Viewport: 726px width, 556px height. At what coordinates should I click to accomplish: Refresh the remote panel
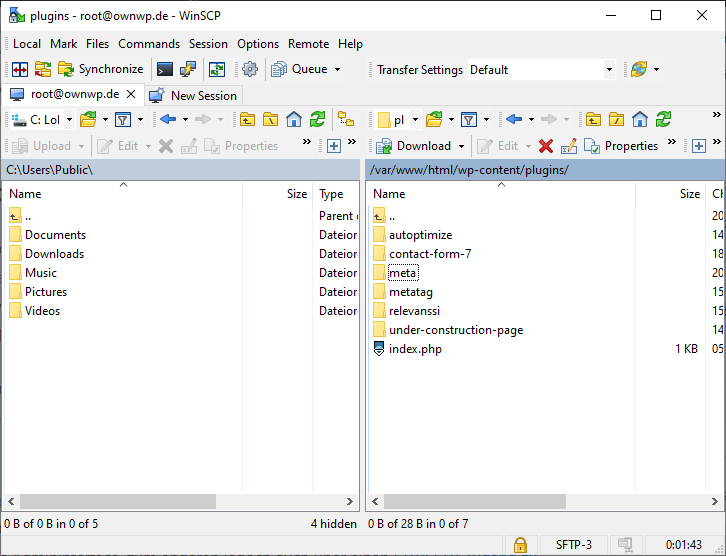[663, 119]
